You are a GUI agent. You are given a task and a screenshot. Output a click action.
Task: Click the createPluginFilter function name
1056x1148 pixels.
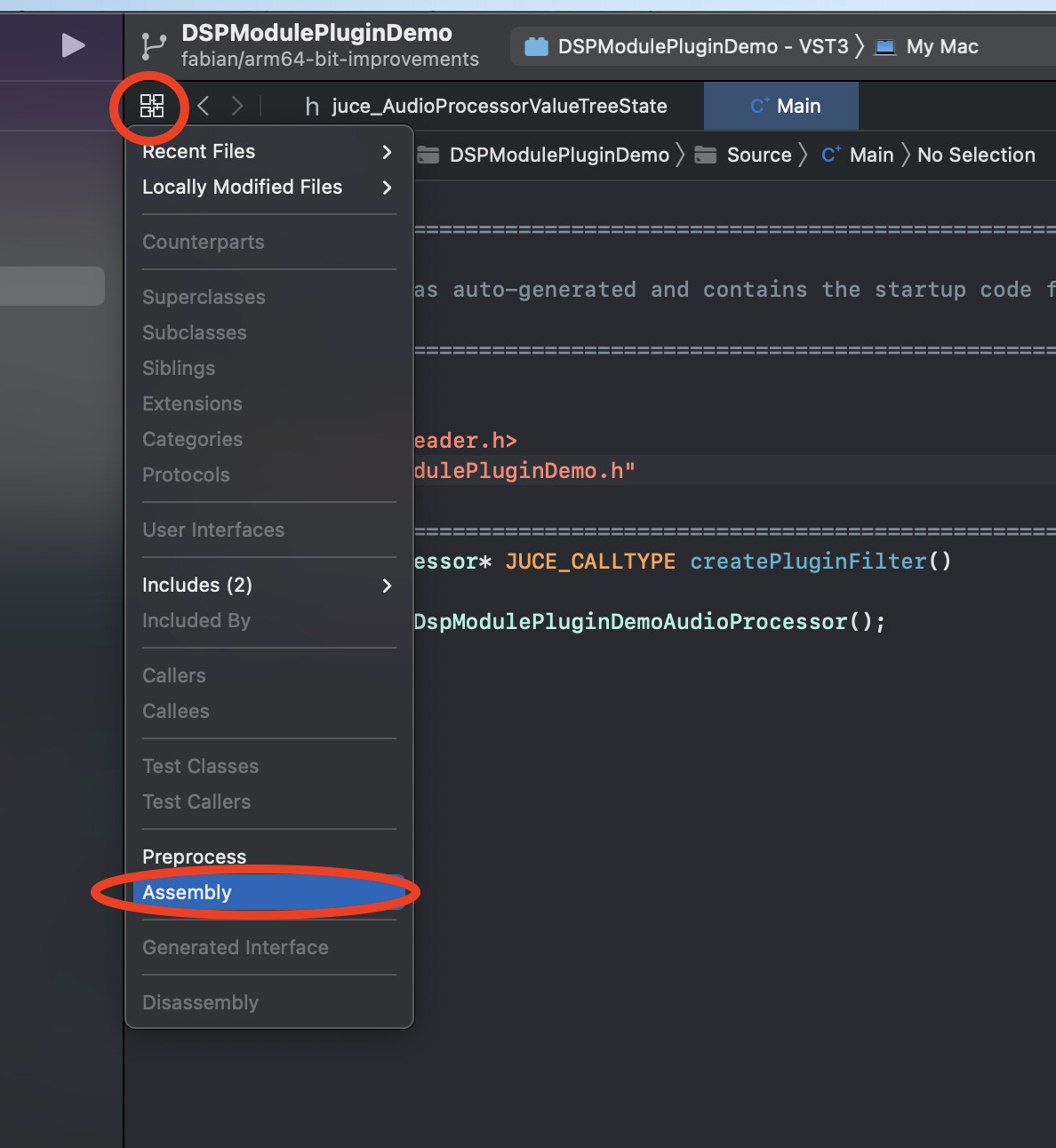tap(808, 562)
